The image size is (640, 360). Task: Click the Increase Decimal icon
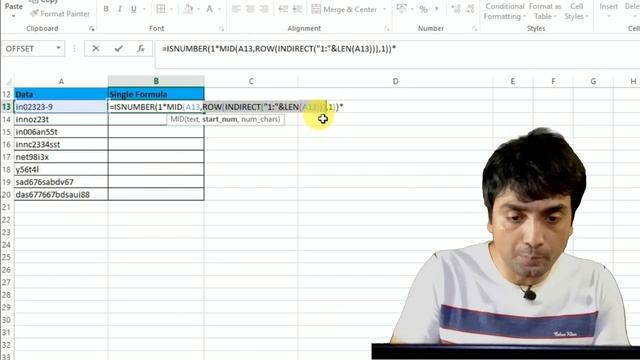456,9
